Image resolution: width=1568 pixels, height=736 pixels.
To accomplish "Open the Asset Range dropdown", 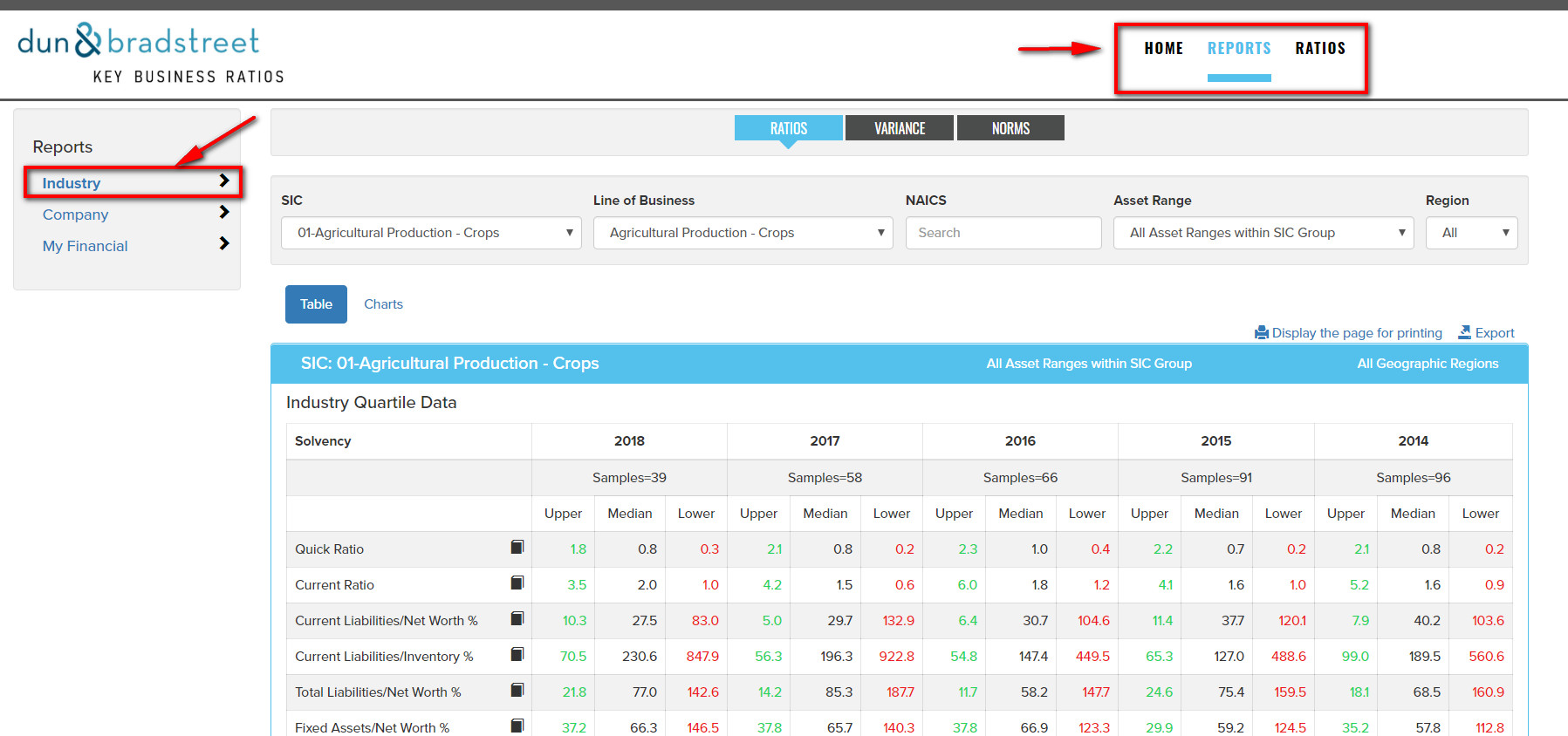I will coord(1263,233).
